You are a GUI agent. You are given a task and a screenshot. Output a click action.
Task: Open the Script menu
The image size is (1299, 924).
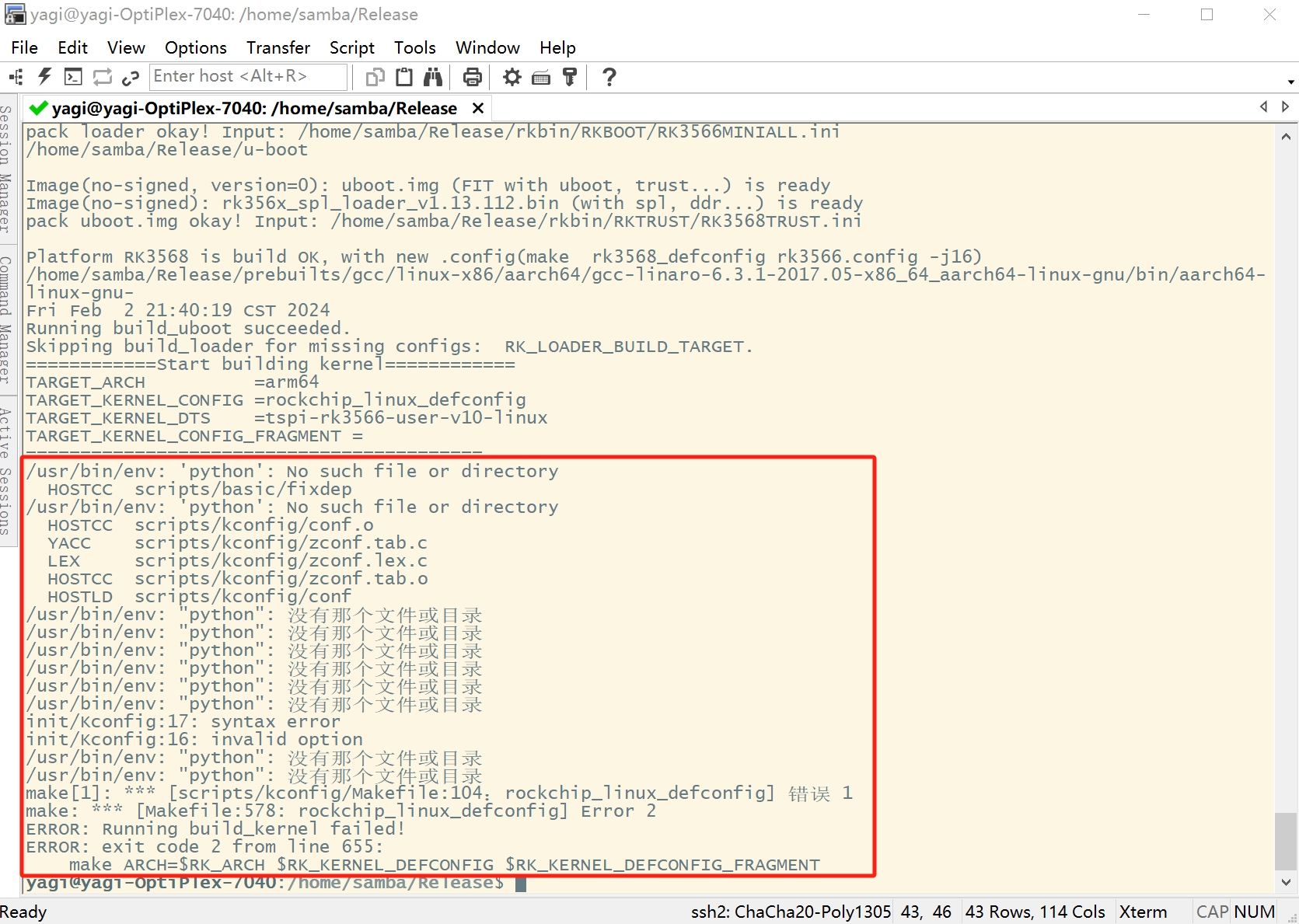coord(351,47)
